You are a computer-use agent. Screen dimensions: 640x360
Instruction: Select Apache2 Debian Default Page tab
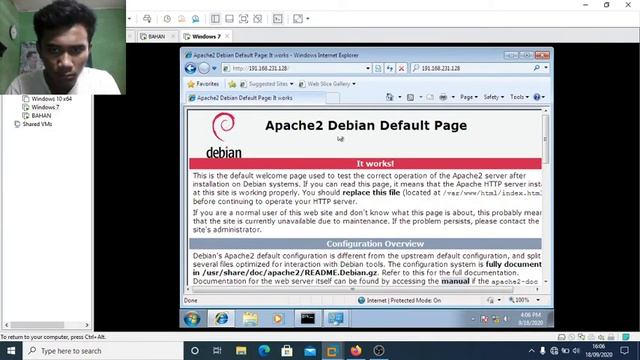click(256, 98)
